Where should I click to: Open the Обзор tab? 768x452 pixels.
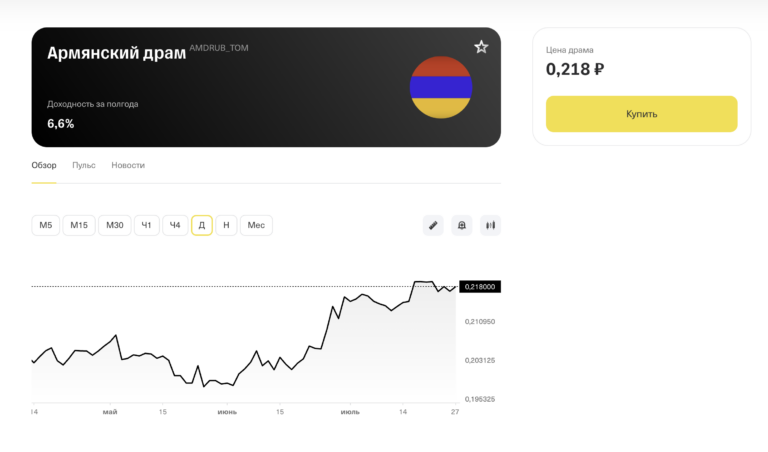coord(44,165)
